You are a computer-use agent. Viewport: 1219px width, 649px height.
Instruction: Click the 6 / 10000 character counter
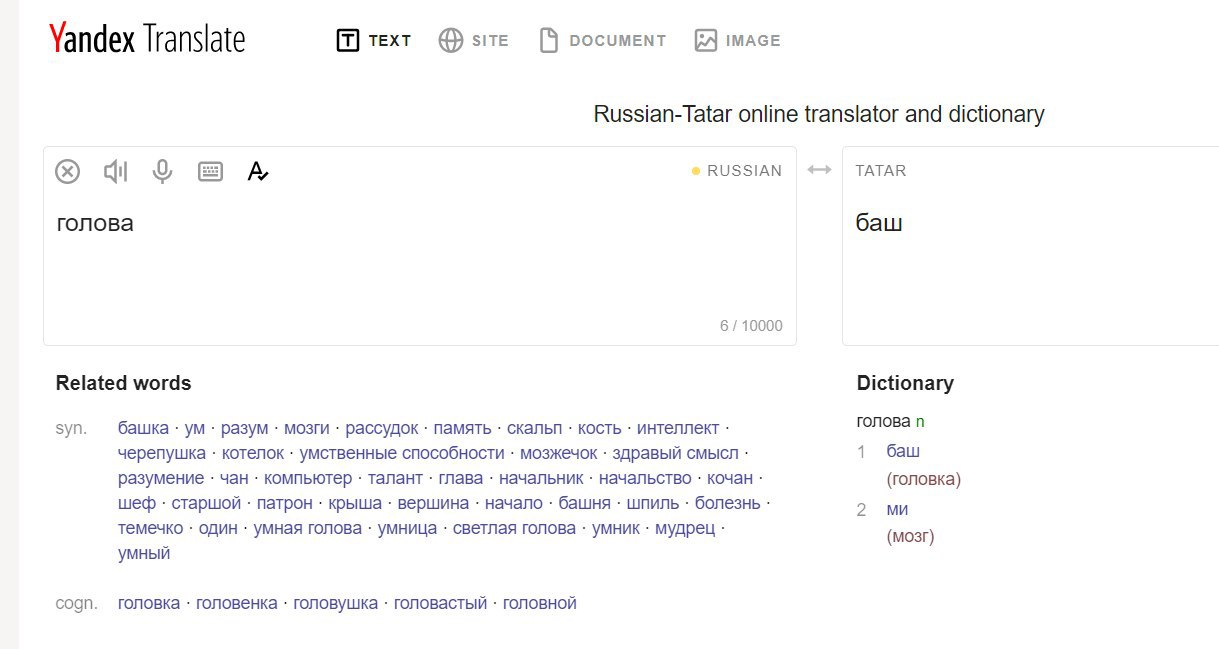751,326
